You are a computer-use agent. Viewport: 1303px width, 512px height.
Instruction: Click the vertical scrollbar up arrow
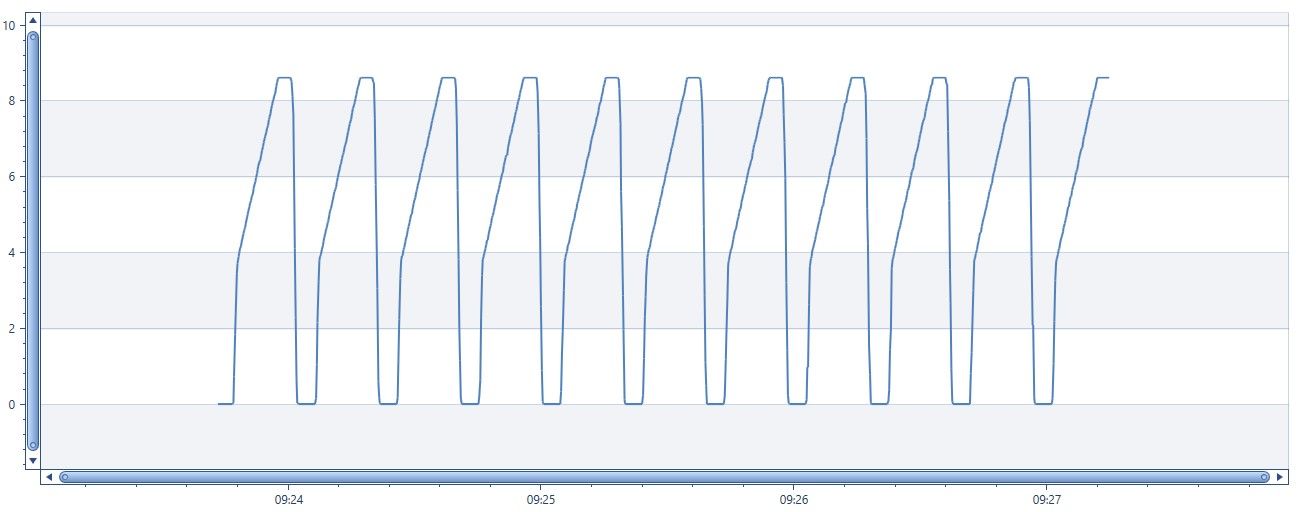tap(32, 20)
